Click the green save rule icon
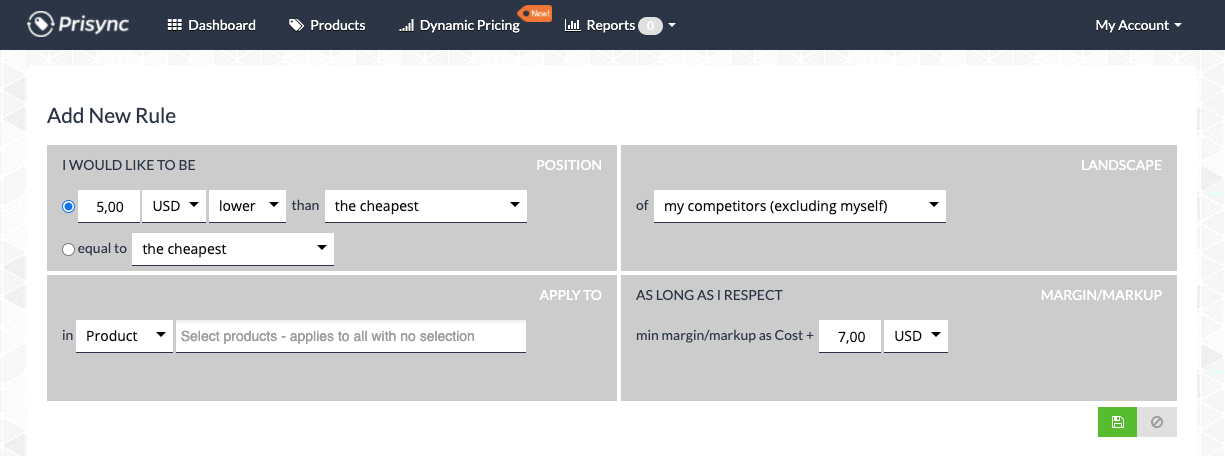The height and width of the screenshot is (456, 1225). [1117, 422]
